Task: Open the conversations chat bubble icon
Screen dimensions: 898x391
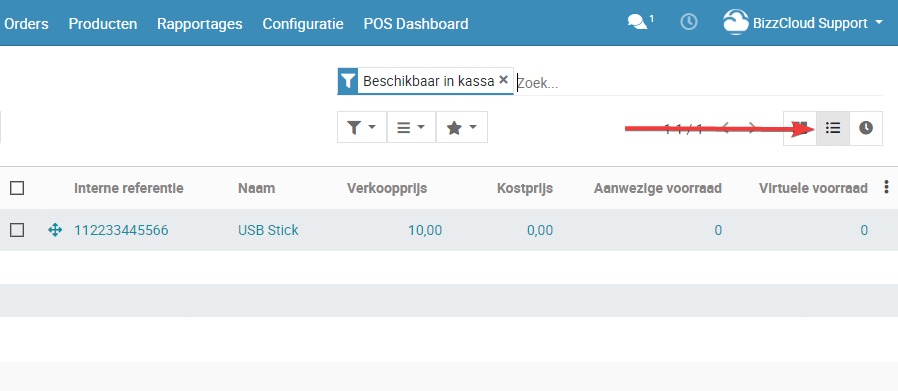Action: (637, 23)
